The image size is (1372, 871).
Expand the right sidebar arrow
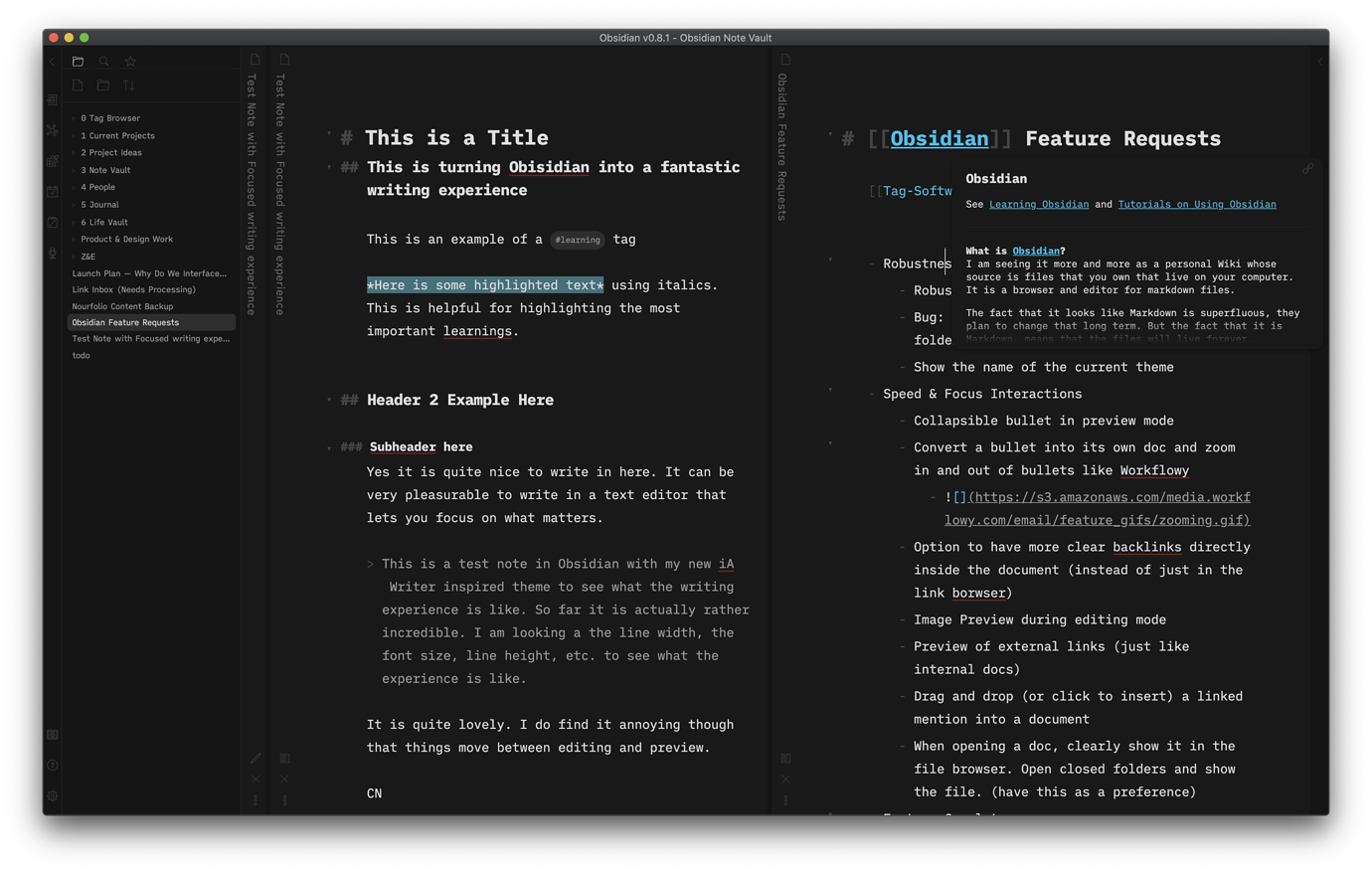point(1320,62)
